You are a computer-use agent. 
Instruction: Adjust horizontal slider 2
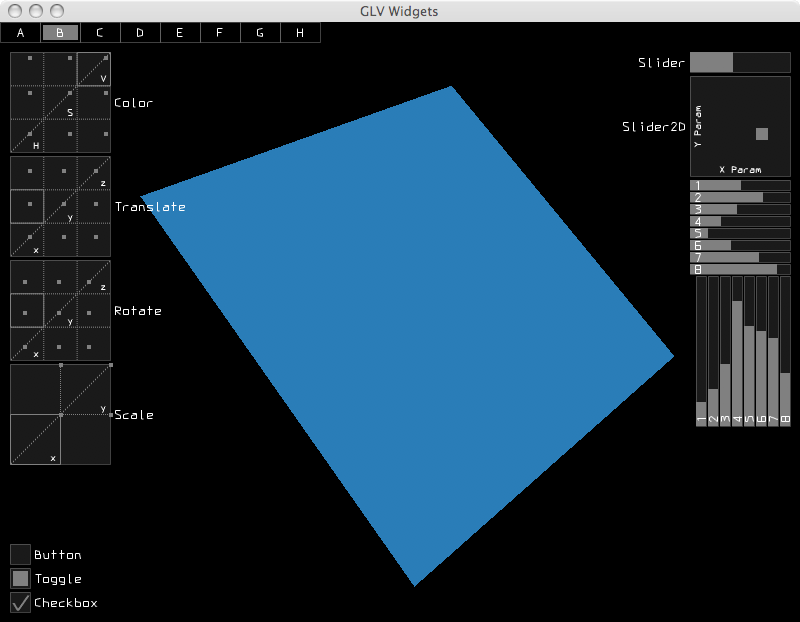point(740,197)
